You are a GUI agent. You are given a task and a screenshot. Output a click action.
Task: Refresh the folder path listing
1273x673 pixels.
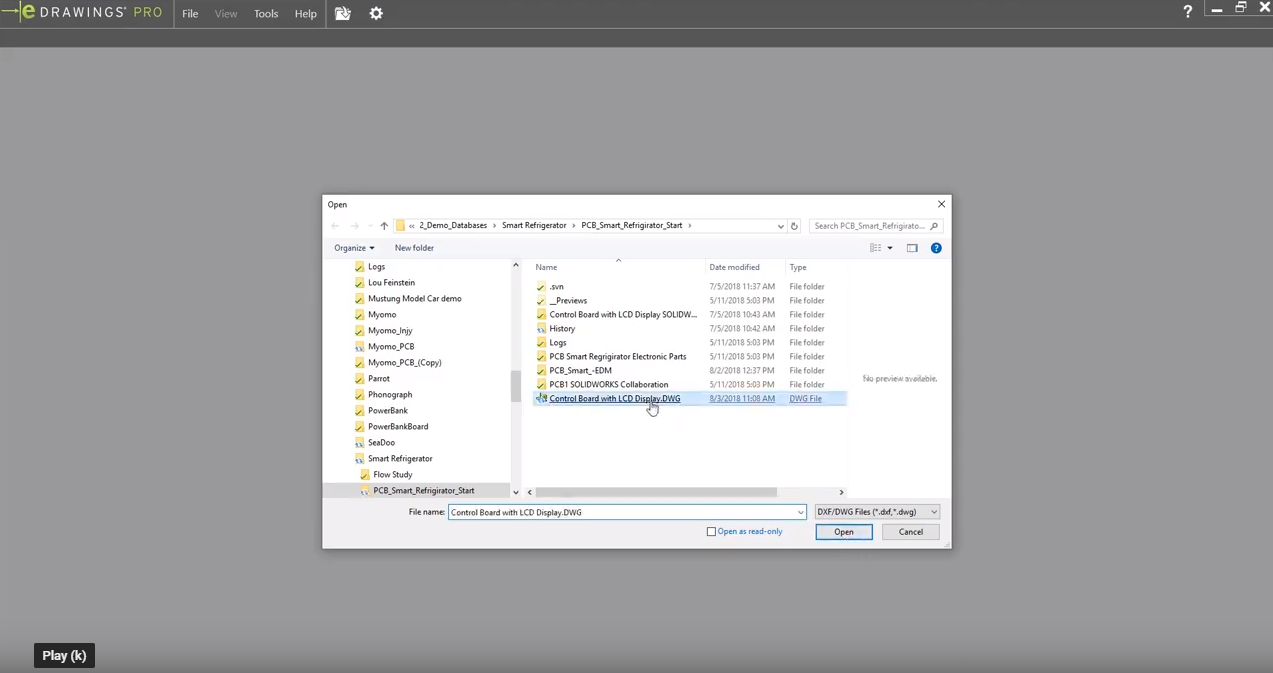click(795, 226)
